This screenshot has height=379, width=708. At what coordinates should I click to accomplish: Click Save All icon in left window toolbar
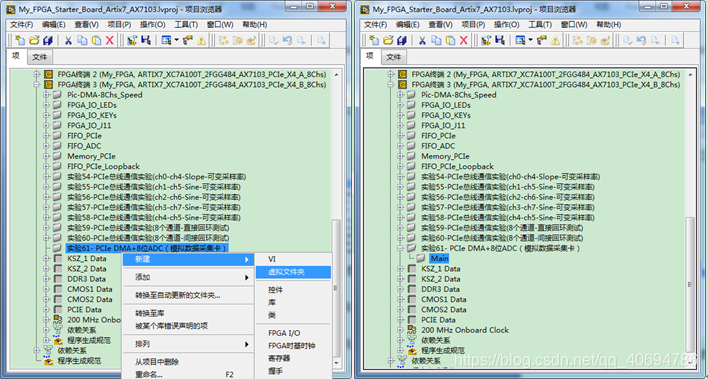click(x=48, y=41)
